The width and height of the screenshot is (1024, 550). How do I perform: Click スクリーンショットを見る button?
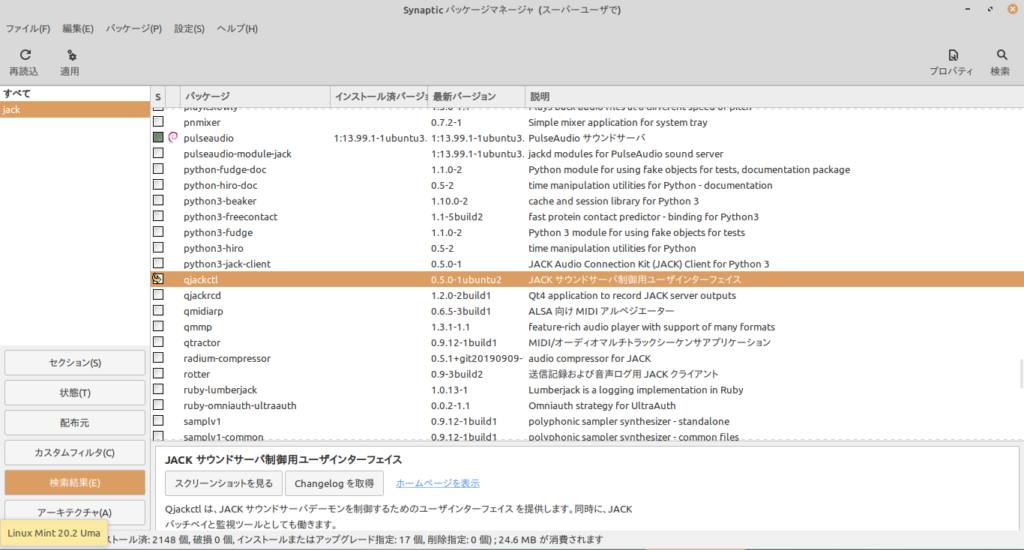223,483
